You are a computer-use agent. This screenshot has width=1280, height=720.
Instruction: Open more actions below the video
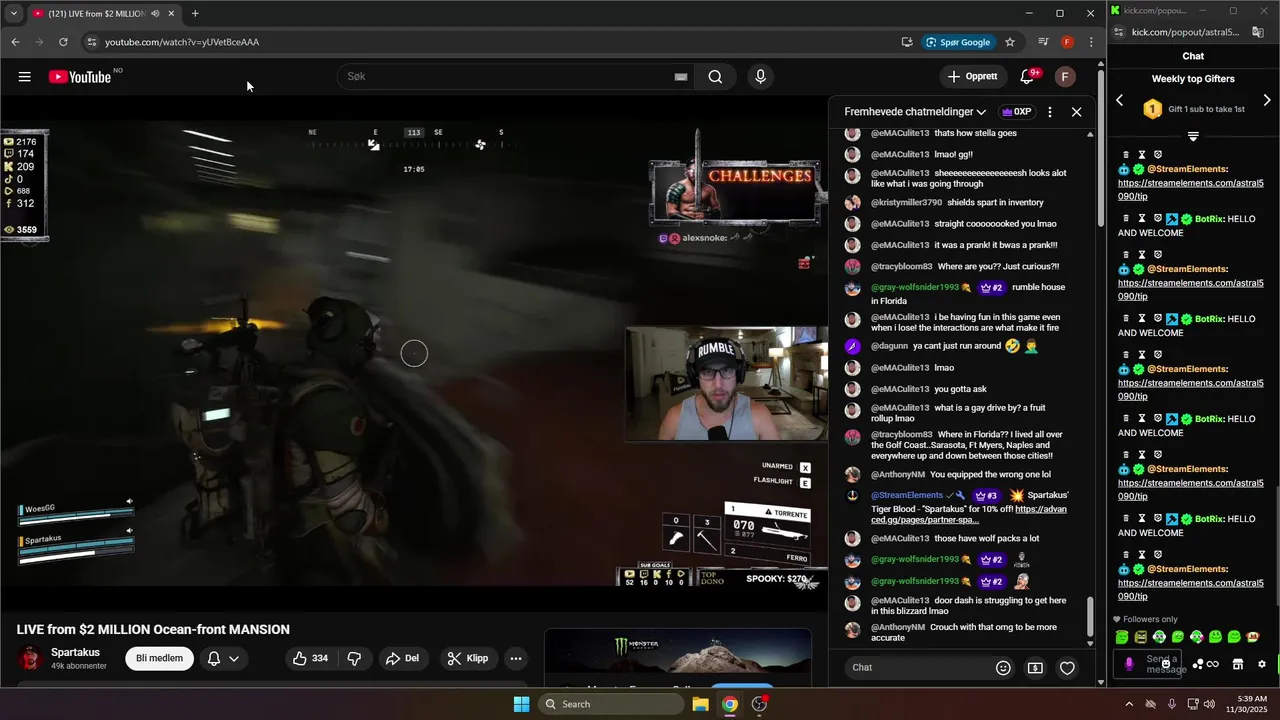pos(516,658)
